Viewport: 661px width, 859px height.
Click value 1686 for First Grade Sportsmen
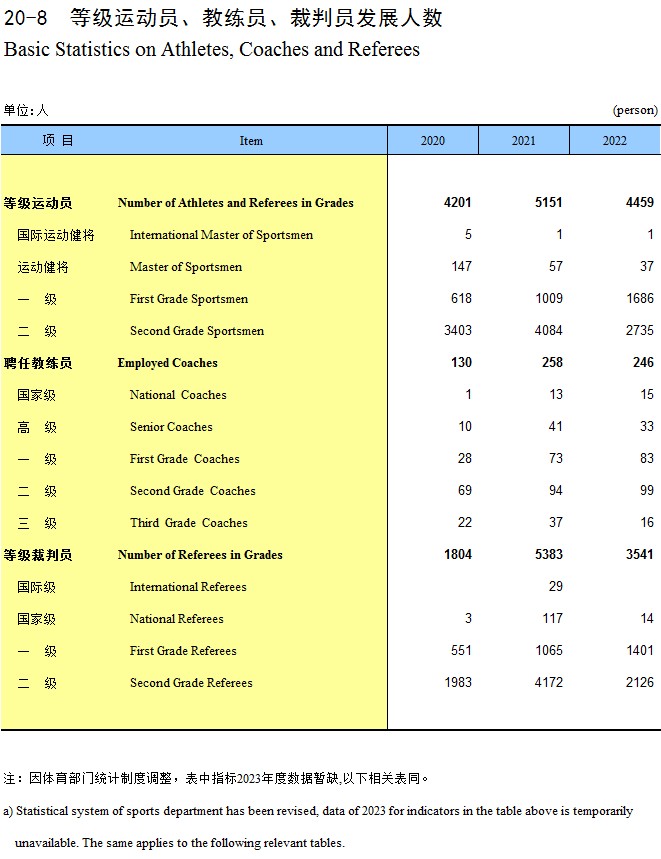click(x=640, y=299)
